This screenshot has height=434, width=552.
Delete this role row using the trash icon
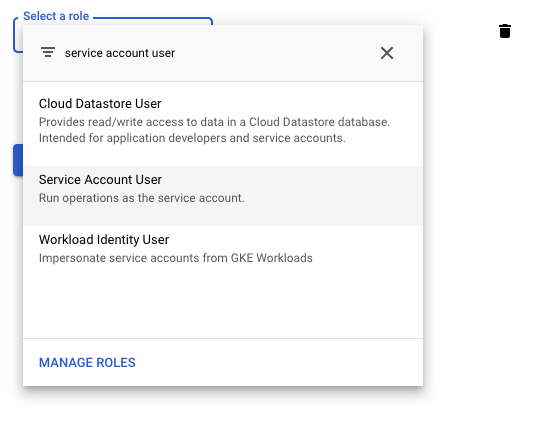(x=505, y=31)
